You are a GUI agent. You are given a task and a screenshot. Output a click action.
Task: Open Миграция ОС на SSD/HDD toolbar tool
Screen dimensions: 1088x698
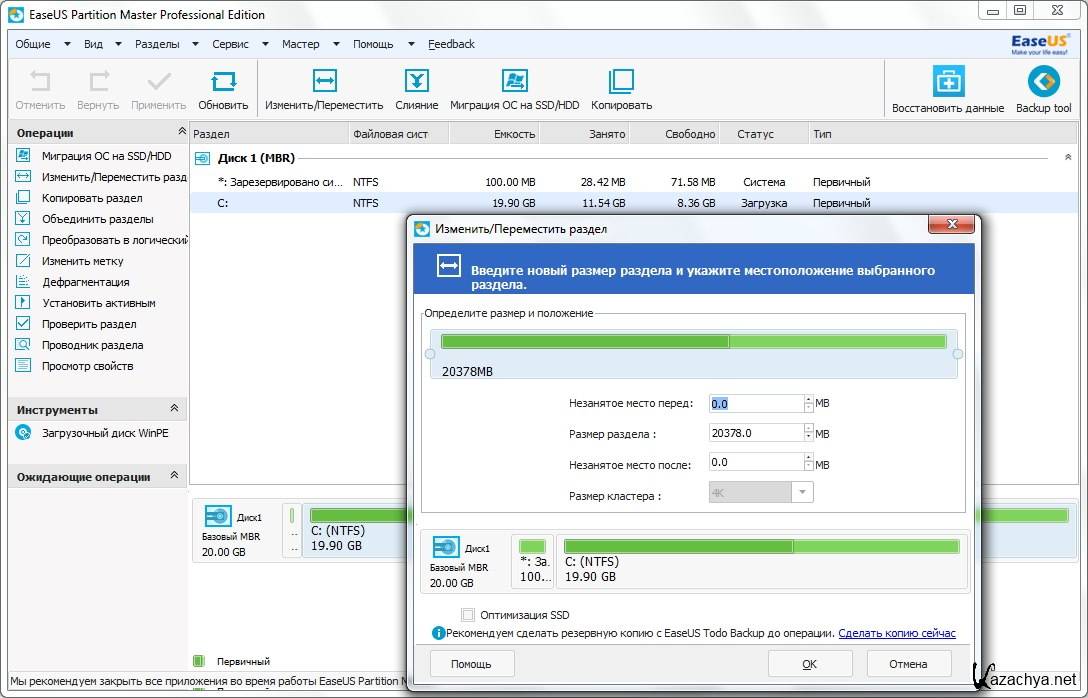click(x=514, y=82)
